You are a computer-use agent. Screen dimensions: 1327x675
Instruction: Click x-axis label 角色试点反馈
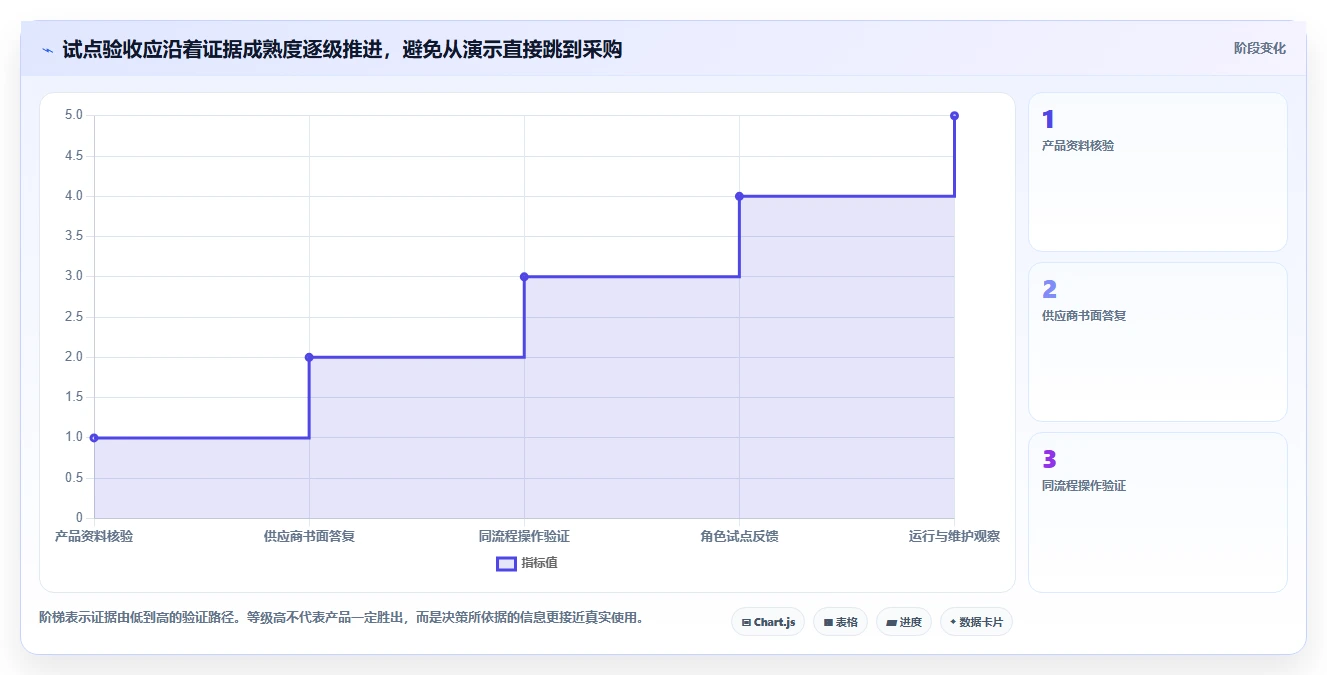[739, 536]
